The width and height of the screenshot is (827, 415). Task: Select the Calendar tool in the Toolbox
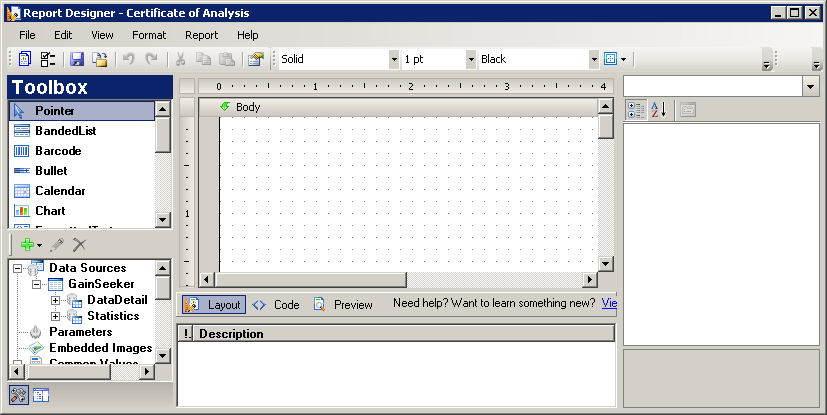click(60, 191)
